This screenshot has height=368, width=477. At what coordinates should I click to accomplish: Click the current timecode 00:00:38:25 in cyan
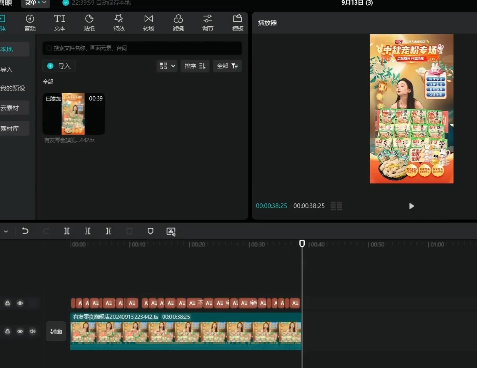tap(271, 206)
